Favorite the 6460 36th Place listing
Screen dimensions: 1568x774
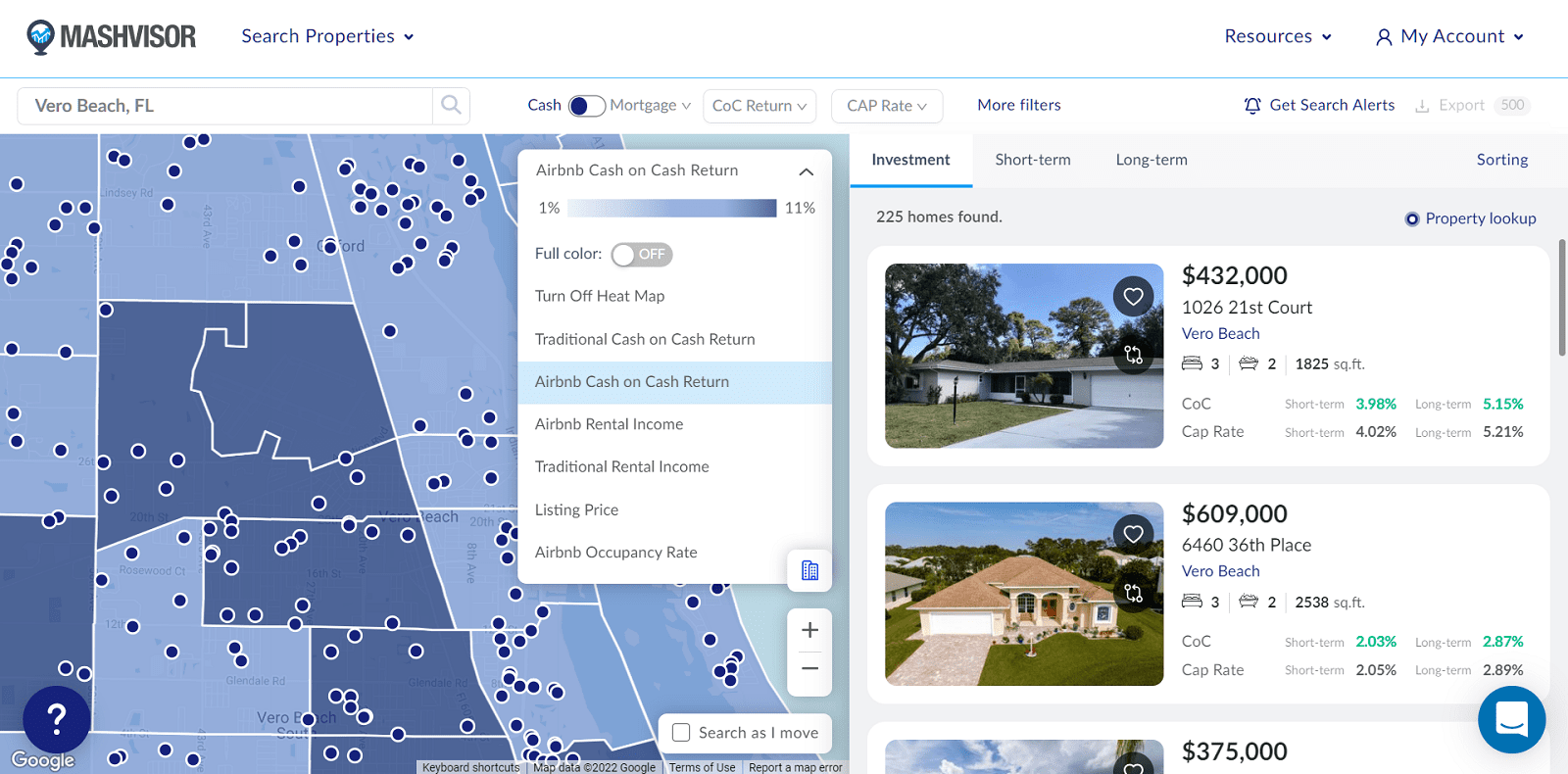coord(1133,534)
